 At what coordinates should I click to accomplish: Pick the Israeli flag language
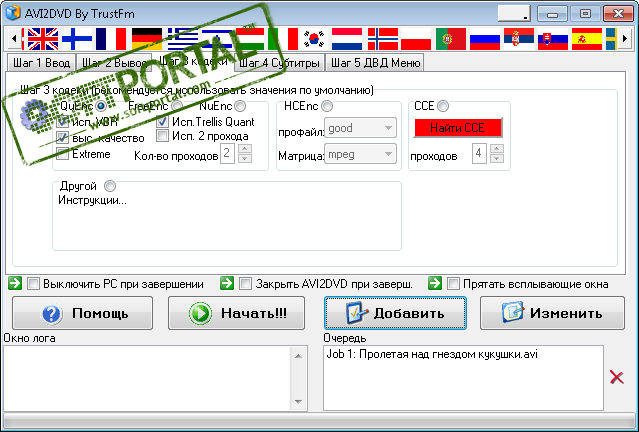[217, 39]
